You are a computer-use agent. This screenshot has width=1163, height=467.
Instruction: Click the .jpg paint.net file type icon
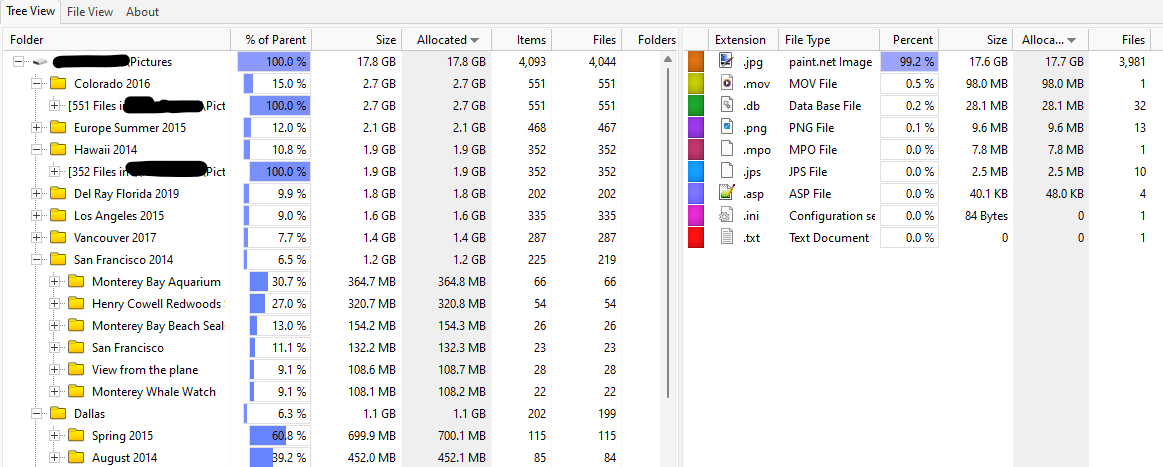point(727,62)
